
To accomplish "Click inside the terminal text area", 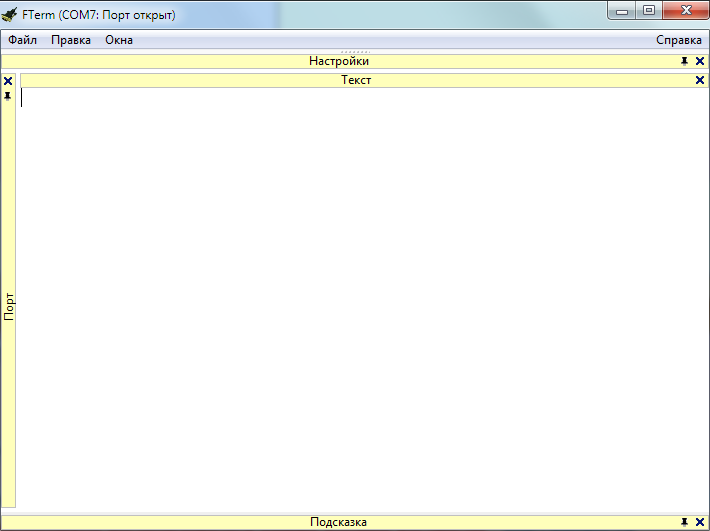I will 365,299.
